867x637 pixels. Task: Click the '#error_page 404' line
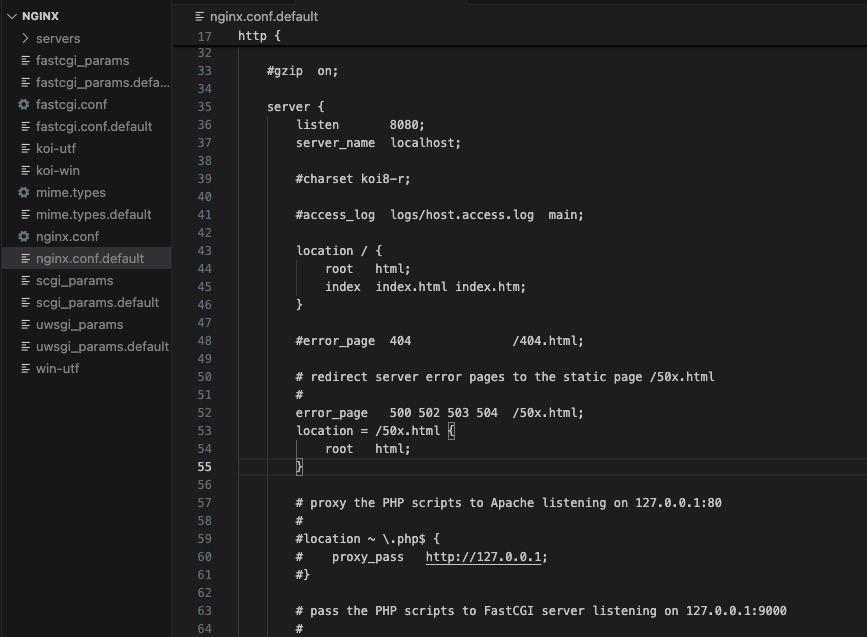(x=439, y=341)
